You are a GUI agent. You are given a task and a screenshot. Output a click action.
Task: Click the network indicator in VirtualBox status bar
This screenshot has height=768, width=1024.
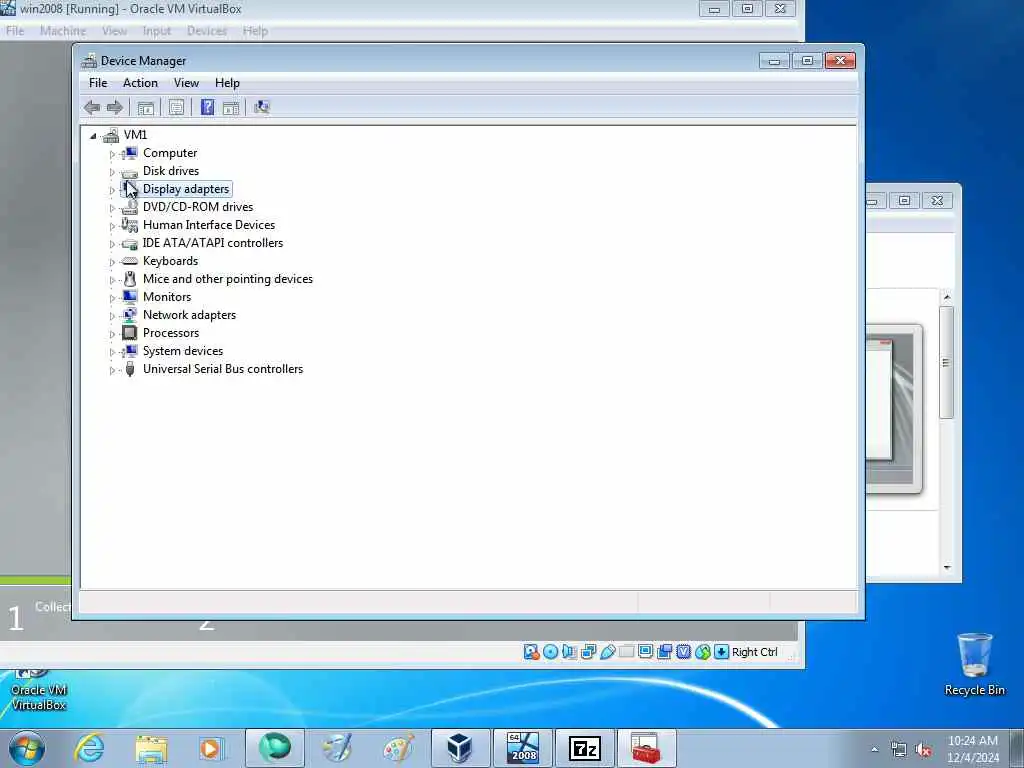tap(588, 652)
